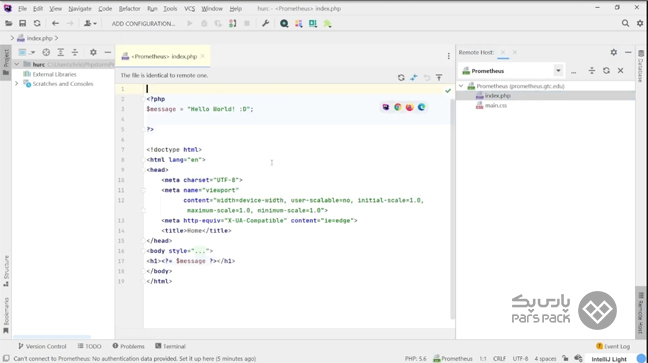Image resolution: width=648 pixels, height=363 pixels.
Task: Open the Terminal tool window
Action: pos(170,346)
